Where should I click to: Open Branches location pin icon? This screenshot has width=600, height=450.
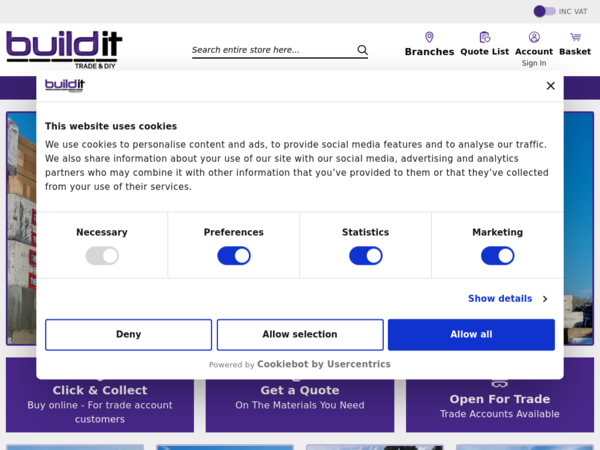coord(429,37)
